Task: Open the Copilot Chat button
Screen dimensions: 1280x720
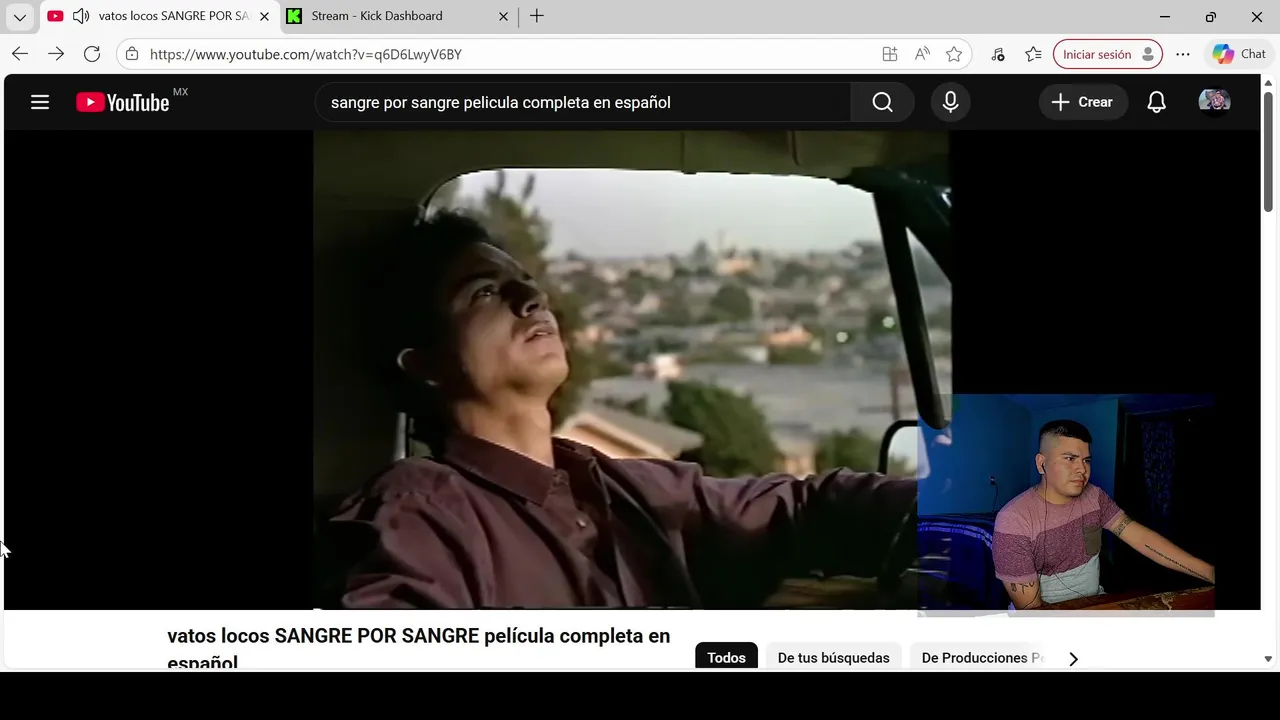Action: 1240,54
